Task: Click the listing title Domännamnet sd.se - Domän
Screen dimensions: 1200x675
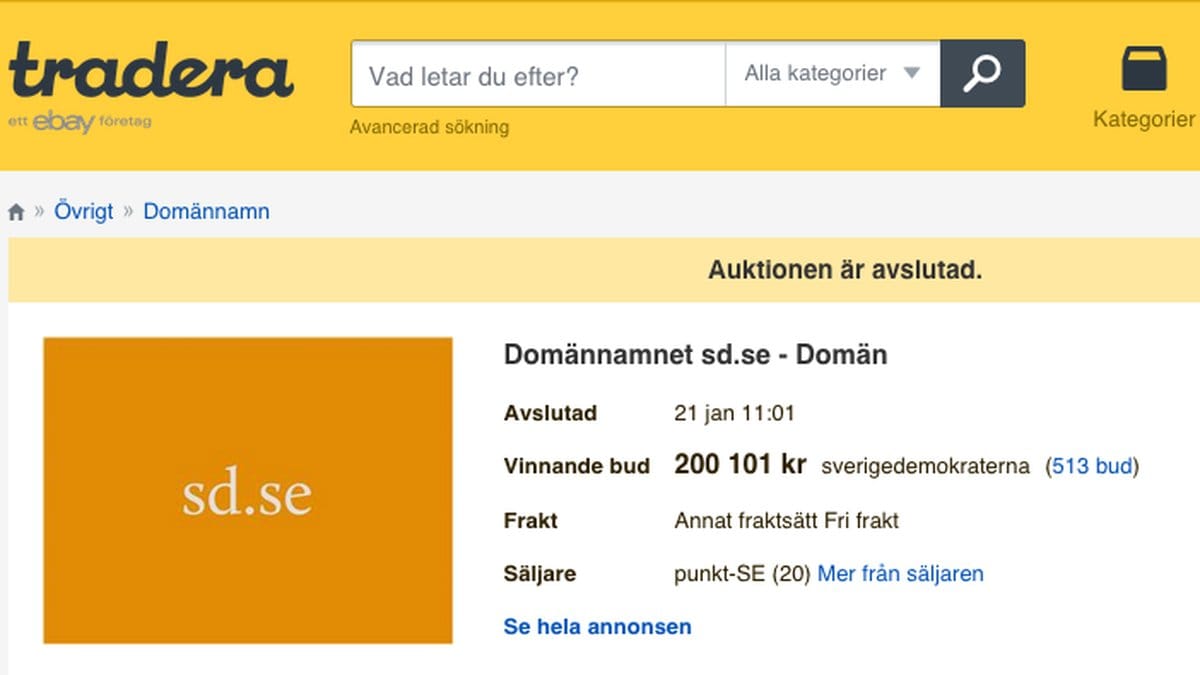Action: coord(696,355)
